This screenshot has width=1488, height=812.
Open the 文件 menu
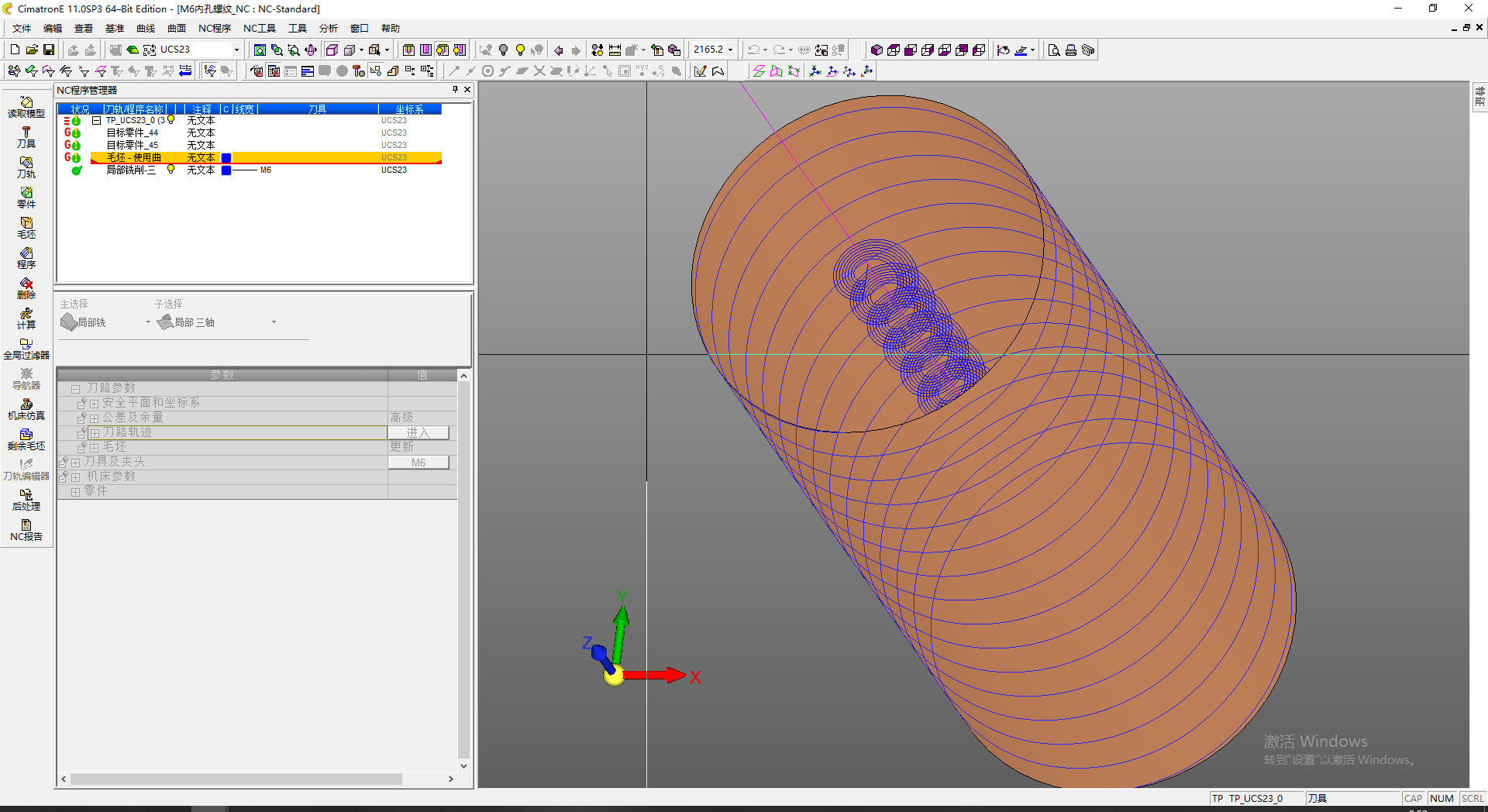(22, 29)
